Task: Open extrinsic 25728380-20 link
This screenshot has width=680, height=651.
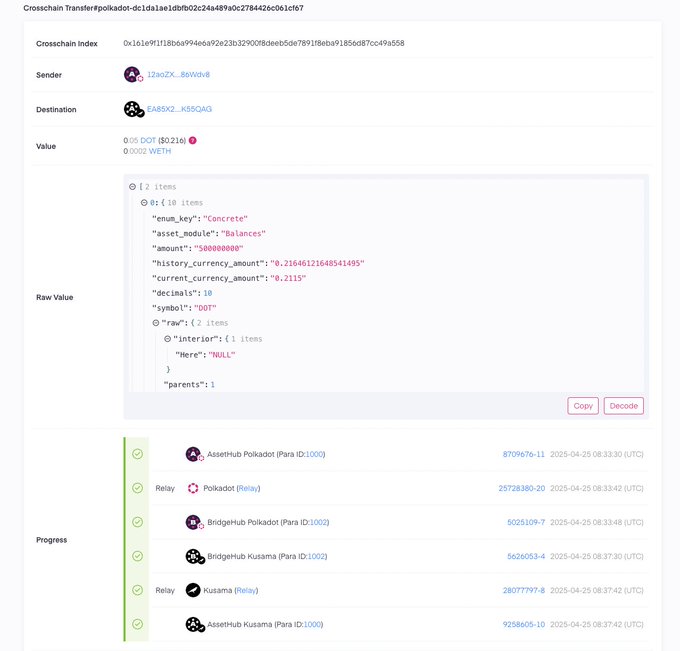Action: 523,488
